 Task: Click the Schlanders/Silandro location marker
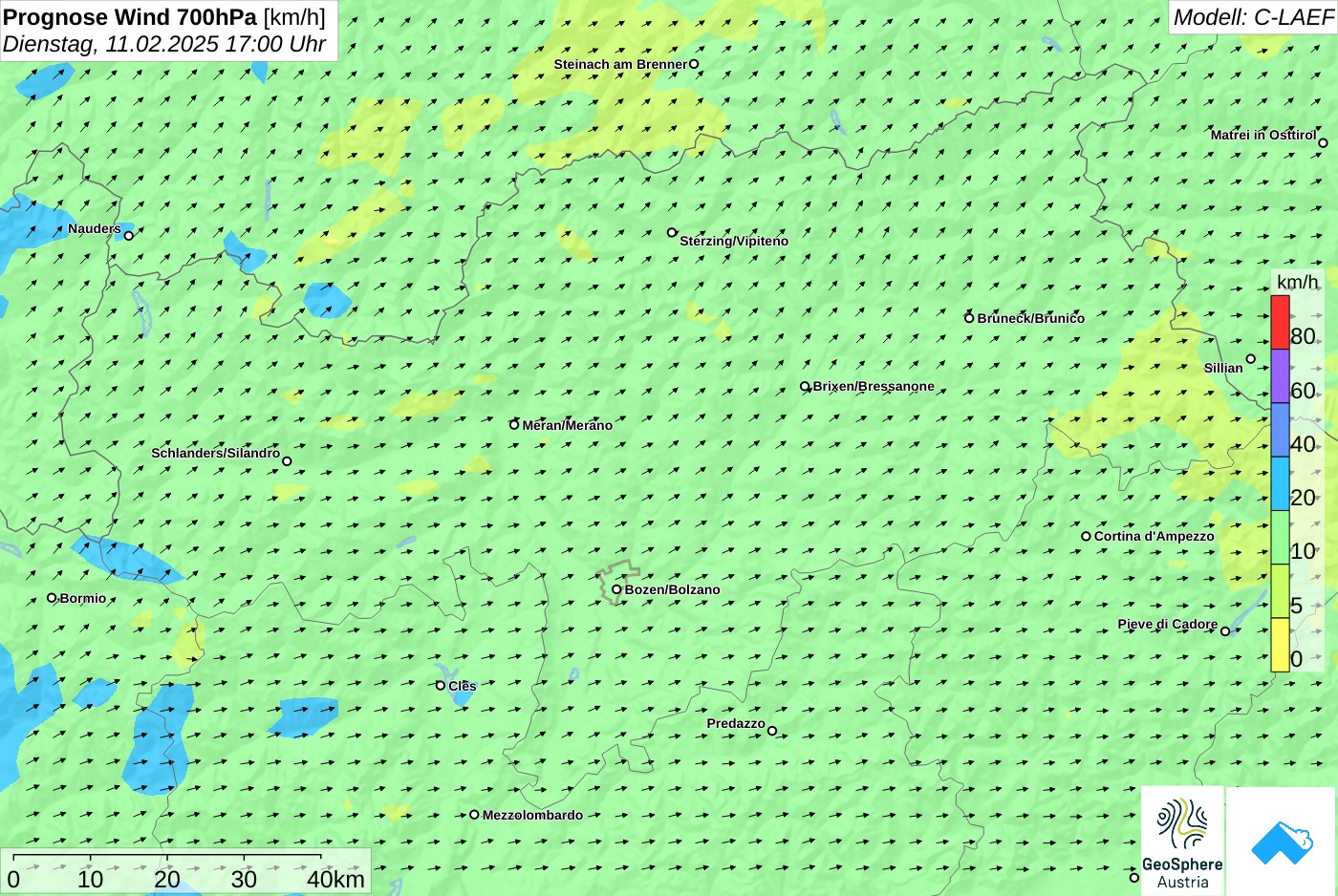click(x=287, y=461)
